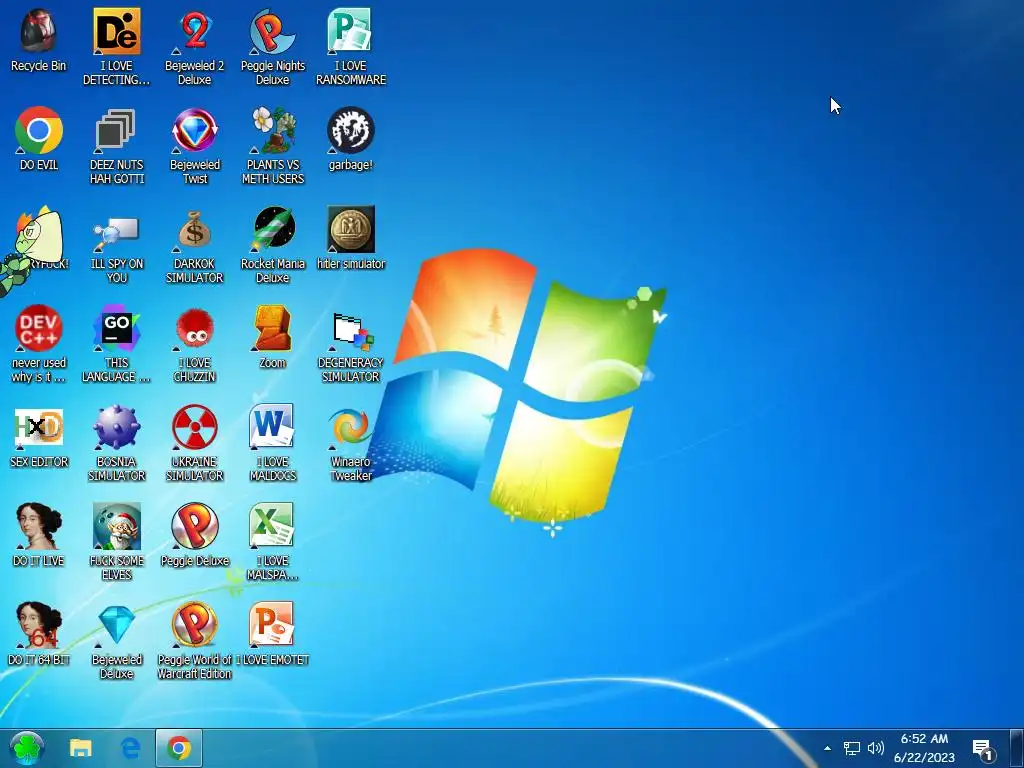Select the Bejeweled Deluxe diamond icon
The width and height of the screenshot is (1024, 768).
click(x=116, y=626)
